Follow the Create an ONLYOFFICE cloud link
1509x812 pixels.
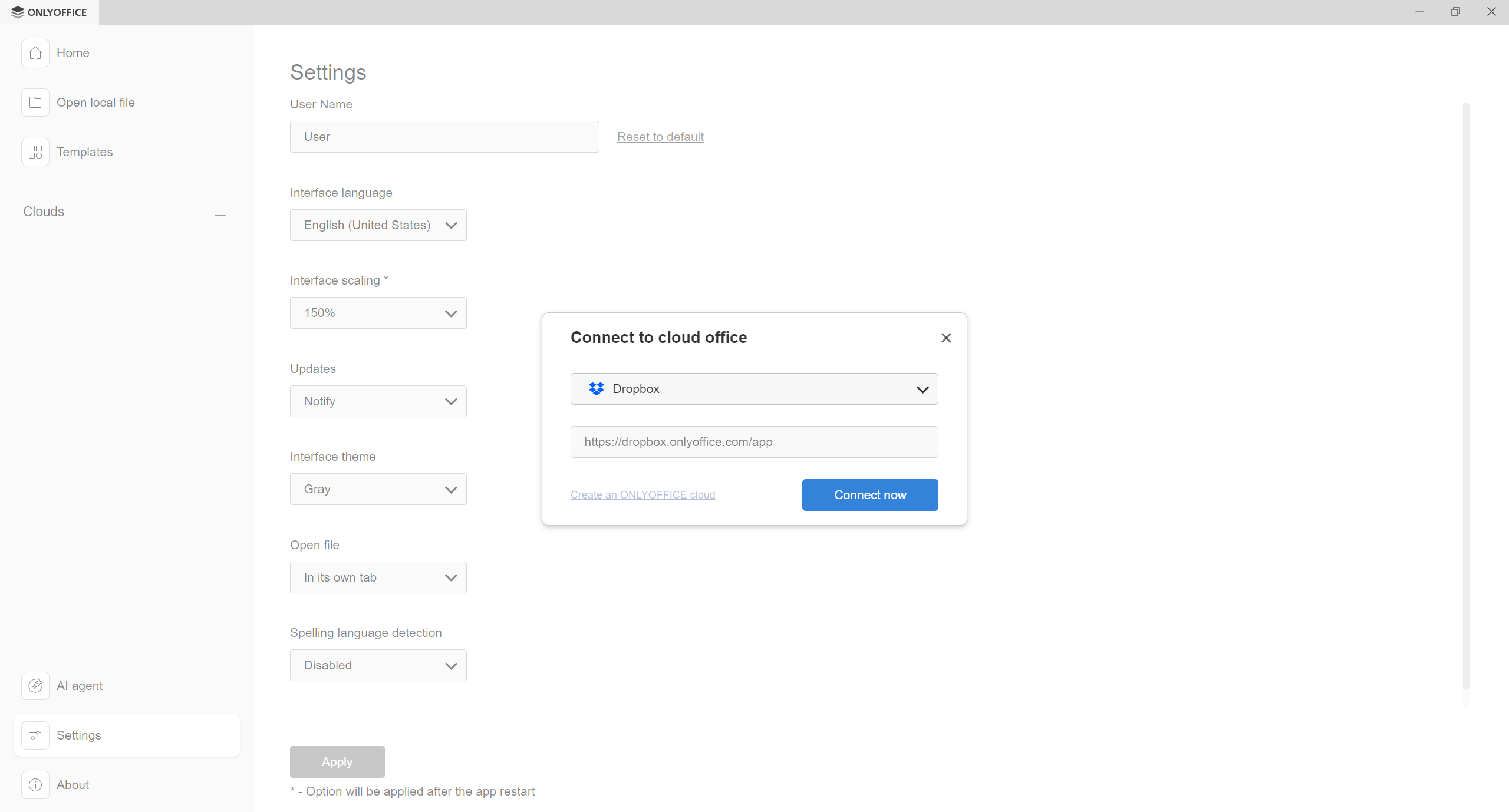pos(643,494)
